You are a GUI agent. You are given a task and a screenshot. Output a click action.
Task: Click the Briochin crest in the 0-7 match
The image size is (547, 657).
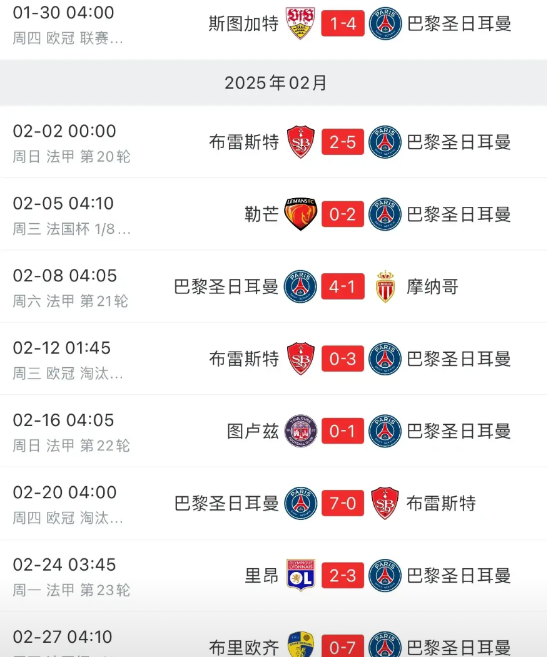click(301, 644)
